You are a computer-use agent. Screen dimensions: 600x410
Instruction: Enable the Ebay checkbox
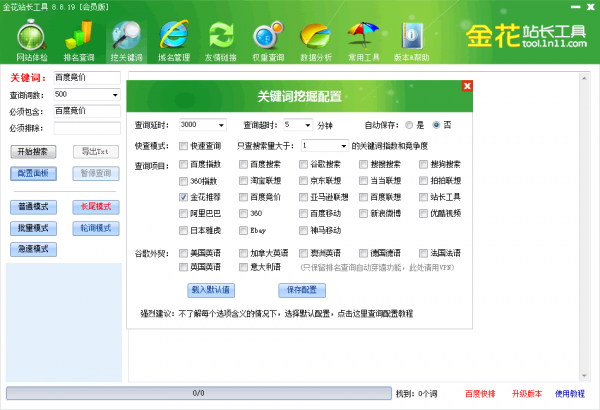[243, 230]
